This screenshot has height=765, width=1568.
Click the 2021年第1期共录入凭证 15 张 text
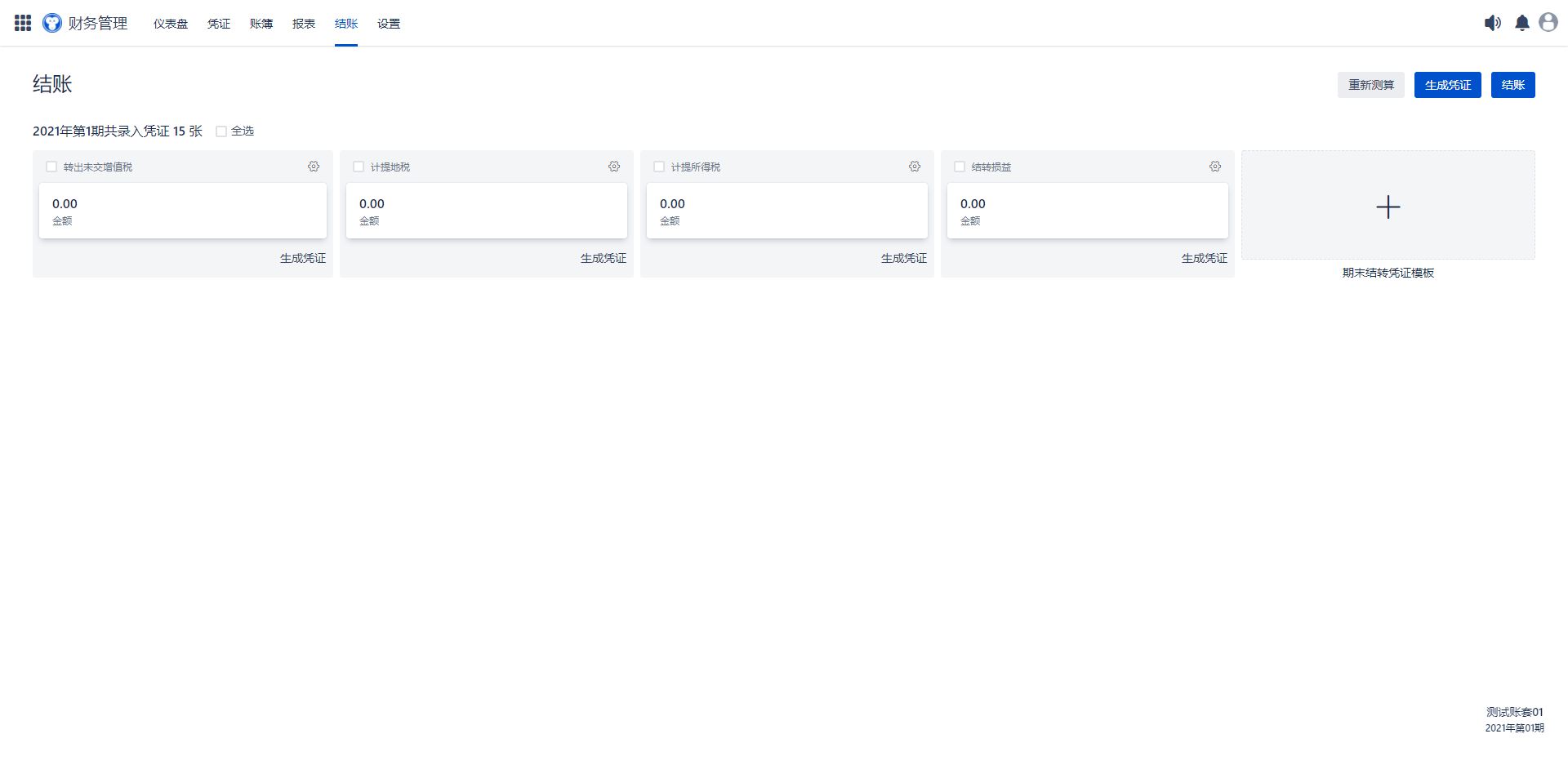click(118, 131)
